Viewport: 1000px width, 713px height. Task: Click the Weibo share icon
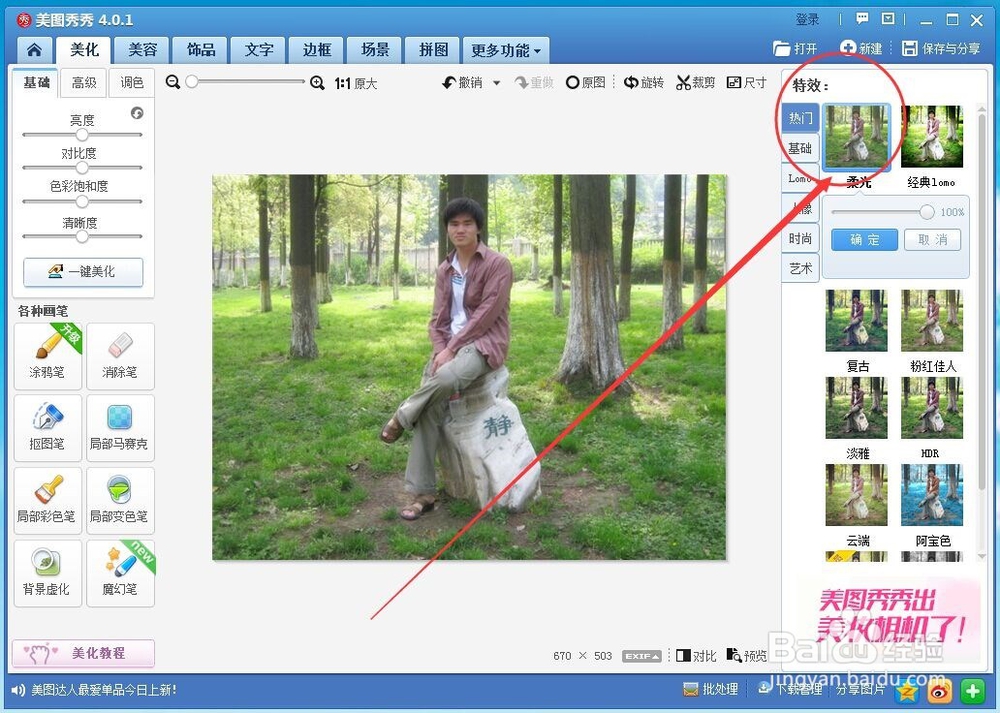[940, 691]
